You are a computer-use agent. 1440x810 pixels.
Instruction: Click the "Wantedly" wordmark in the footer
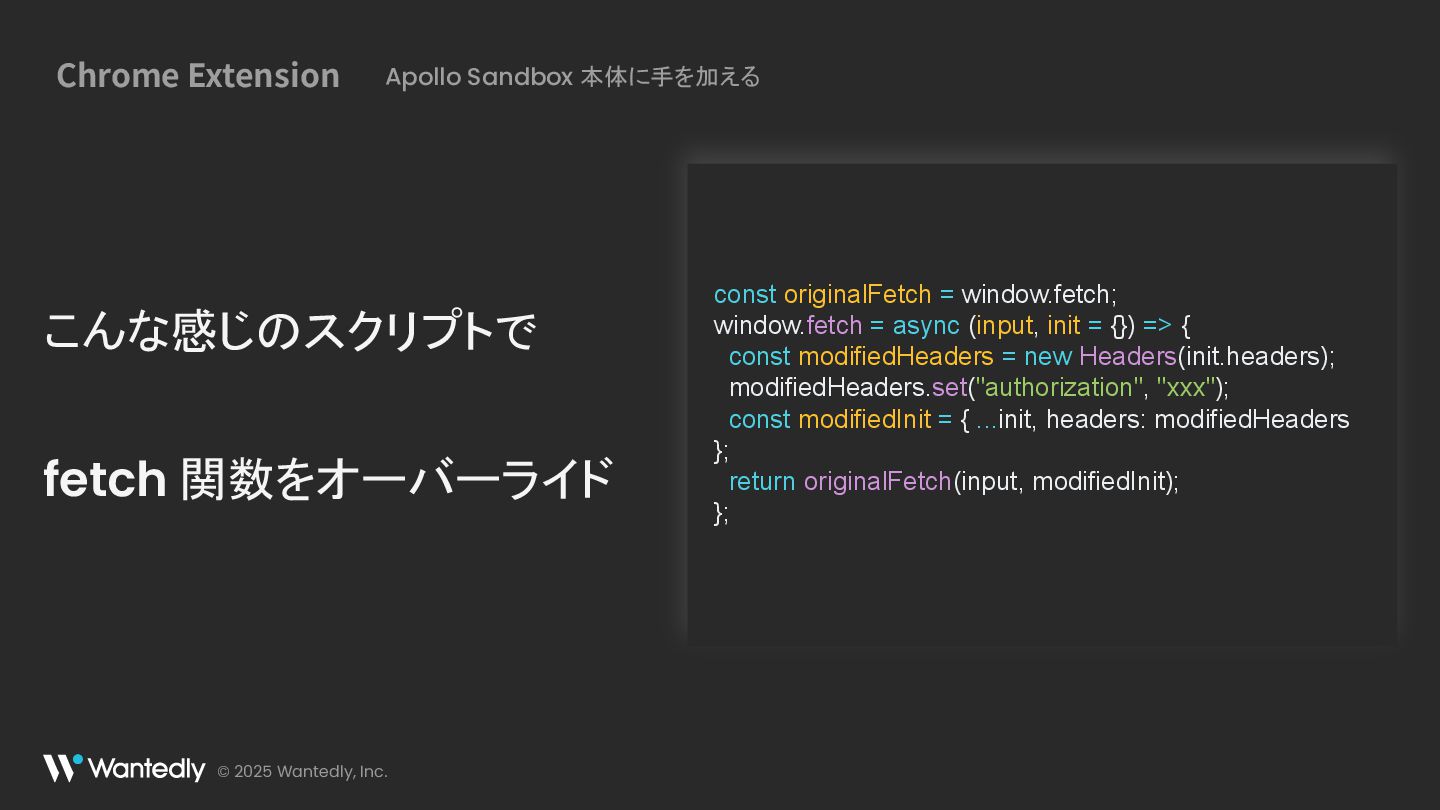146,768
